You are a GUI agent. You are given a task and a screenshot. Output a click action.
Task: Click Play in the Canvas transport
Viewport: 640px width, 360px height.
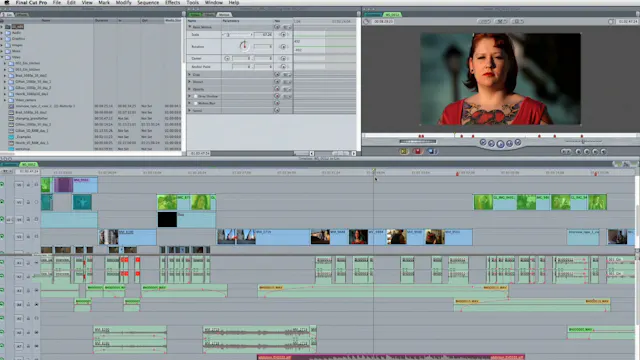click(x=500, y=144)
